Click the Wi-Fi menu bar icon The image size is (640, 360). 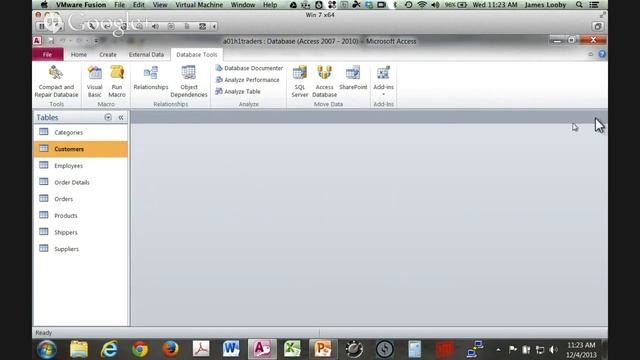point(422,5)
